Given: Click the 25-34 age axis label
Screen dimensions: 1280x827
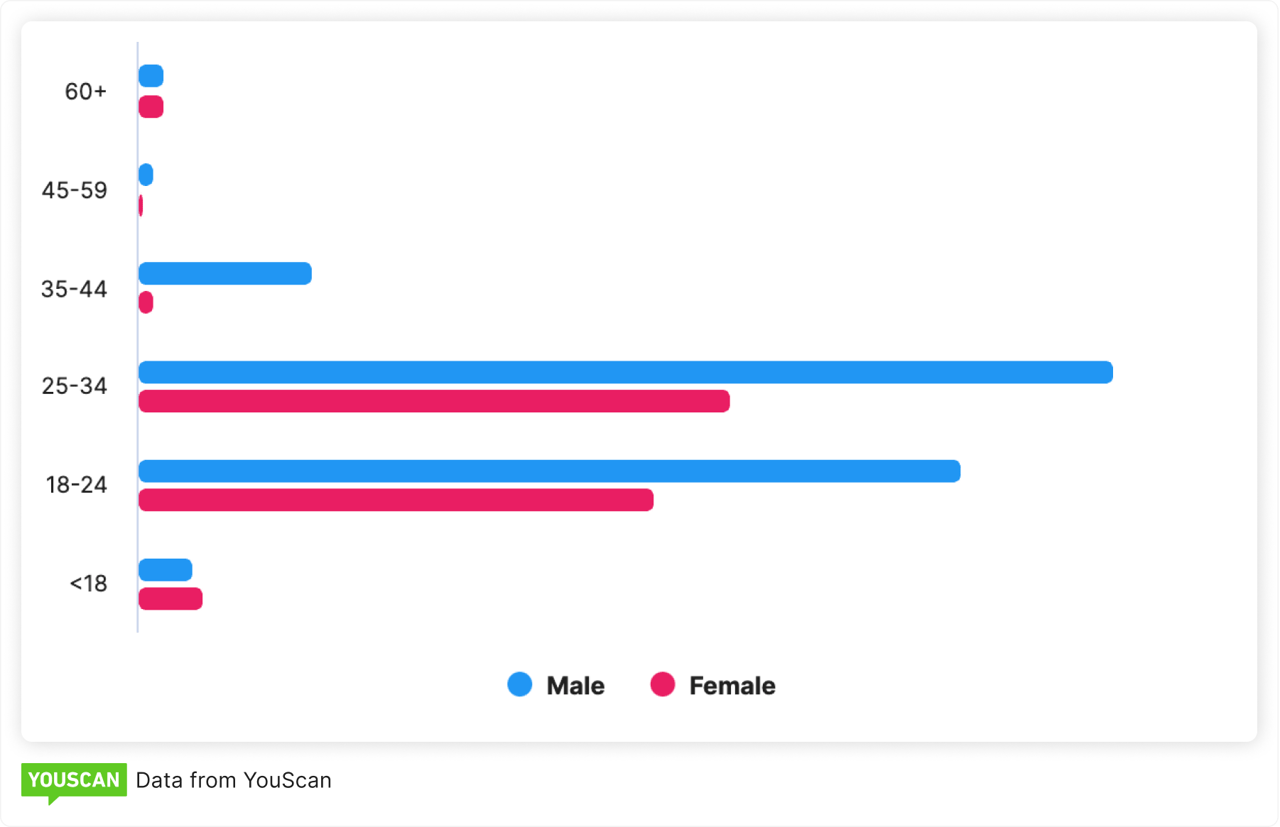Looking at the screenshot, I should pos(74,386).
